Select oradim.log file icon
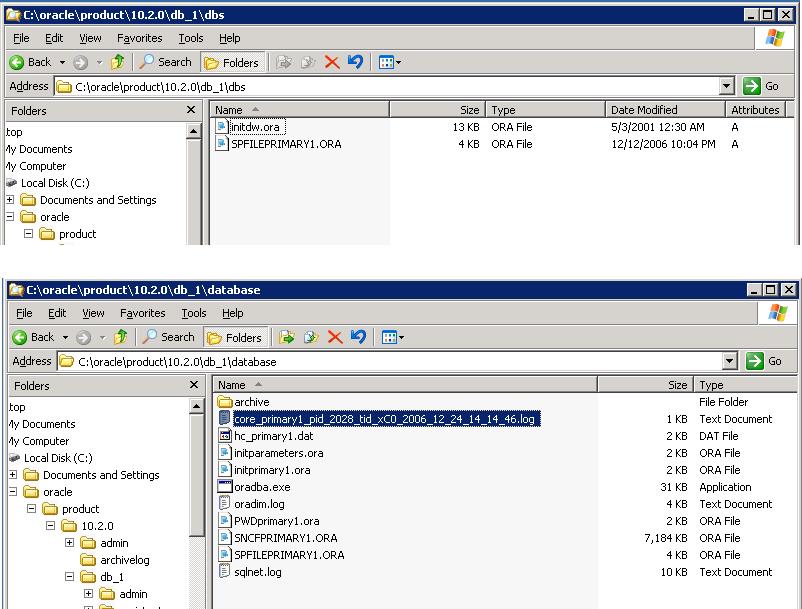Screen dimensions: 802x609 tap(225, 504)
